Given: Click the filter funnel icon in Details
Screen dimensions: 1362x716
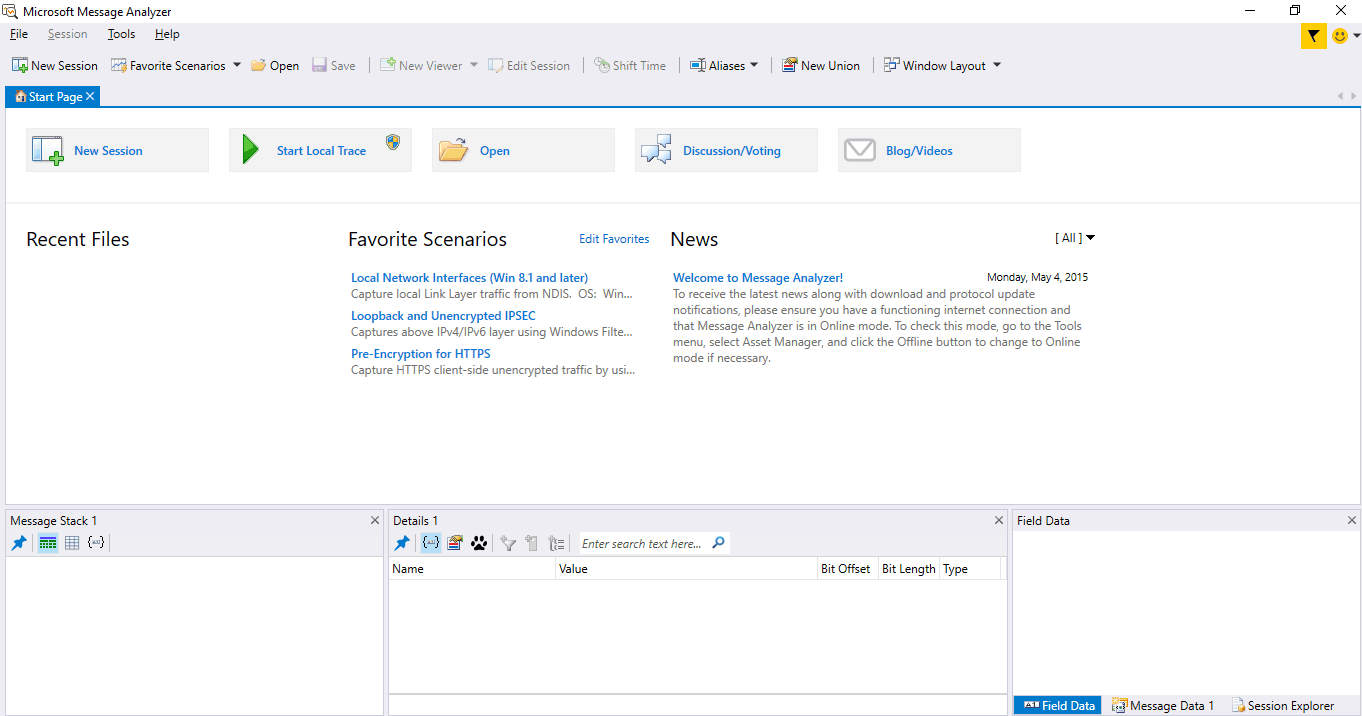Looking at the screenshot, I should point(508,543).
